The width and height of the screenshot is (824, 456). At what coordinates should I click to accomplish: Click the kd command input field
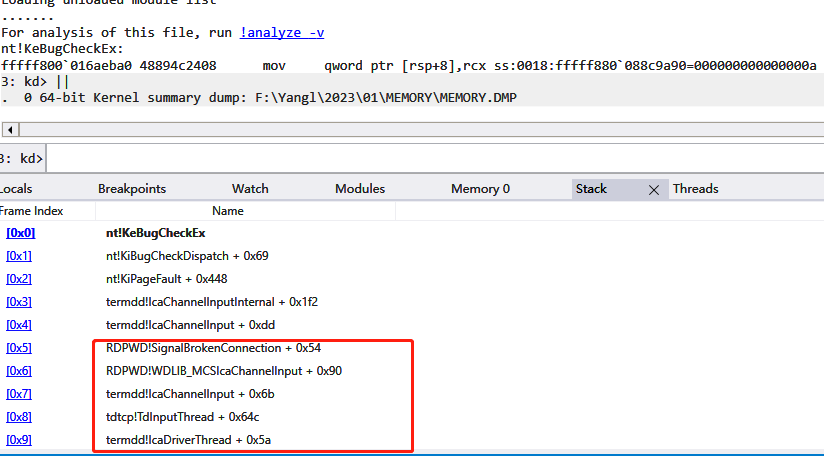coord(435,159)
